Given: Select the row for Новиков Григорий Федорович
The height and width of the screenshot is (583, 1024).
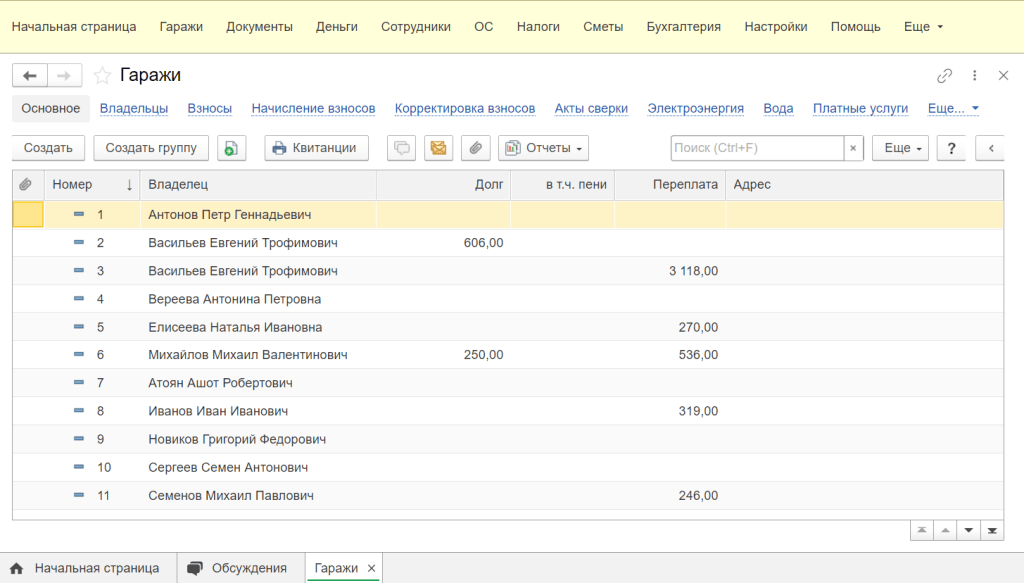Looking at the screenshot, I should pyautogui.click(x=237, y=439).
